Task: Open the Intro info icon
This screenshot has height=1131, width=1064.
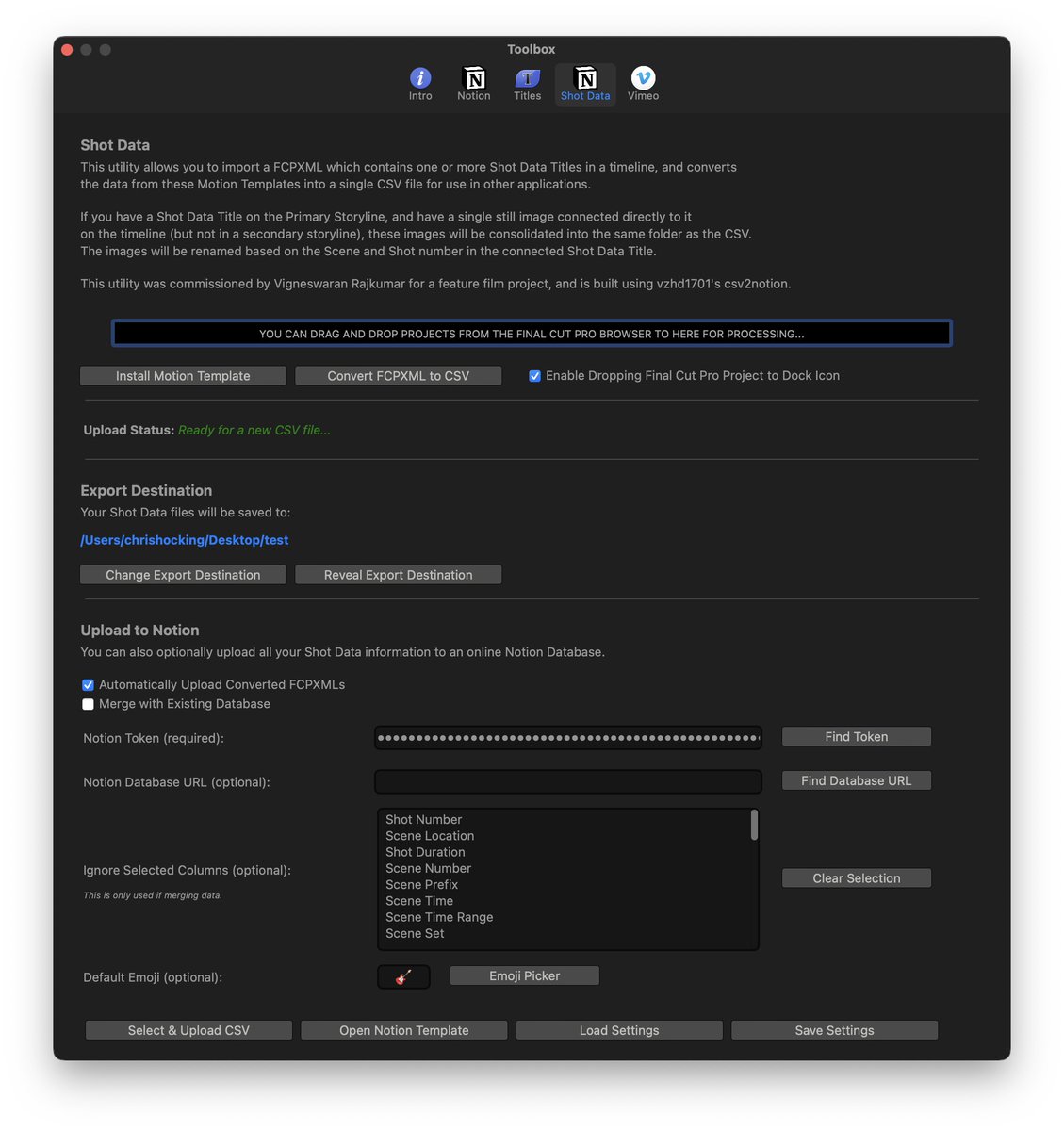Action: click(420, 84)
